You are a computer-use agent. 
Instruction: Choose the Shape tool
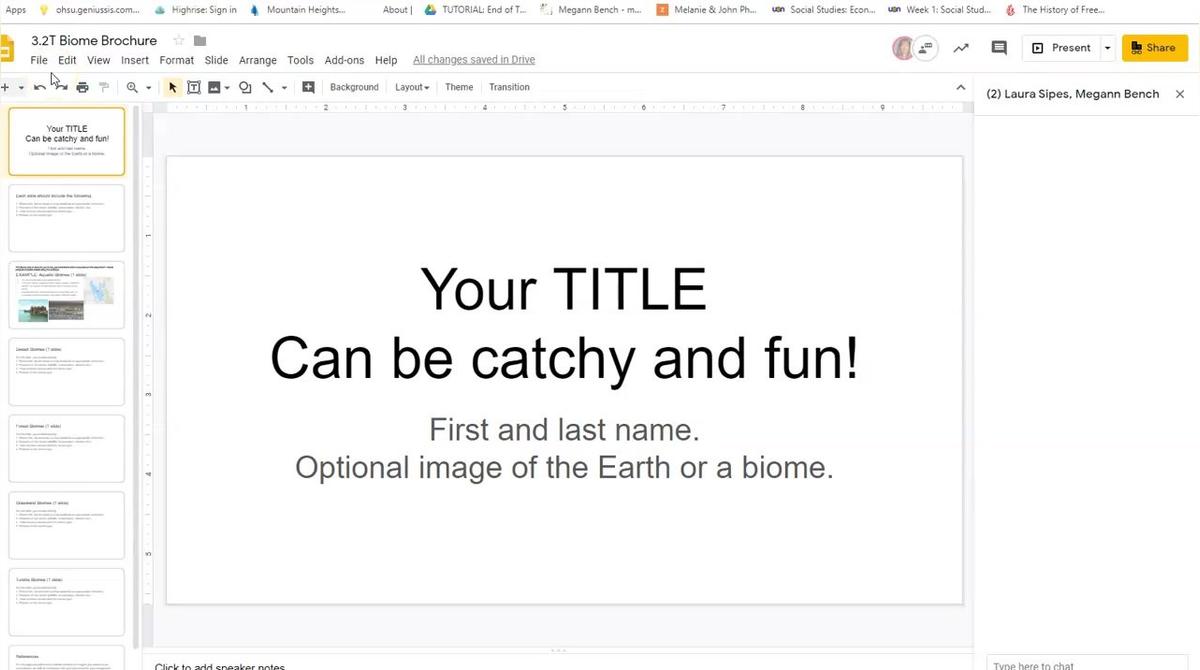[245, 87]
